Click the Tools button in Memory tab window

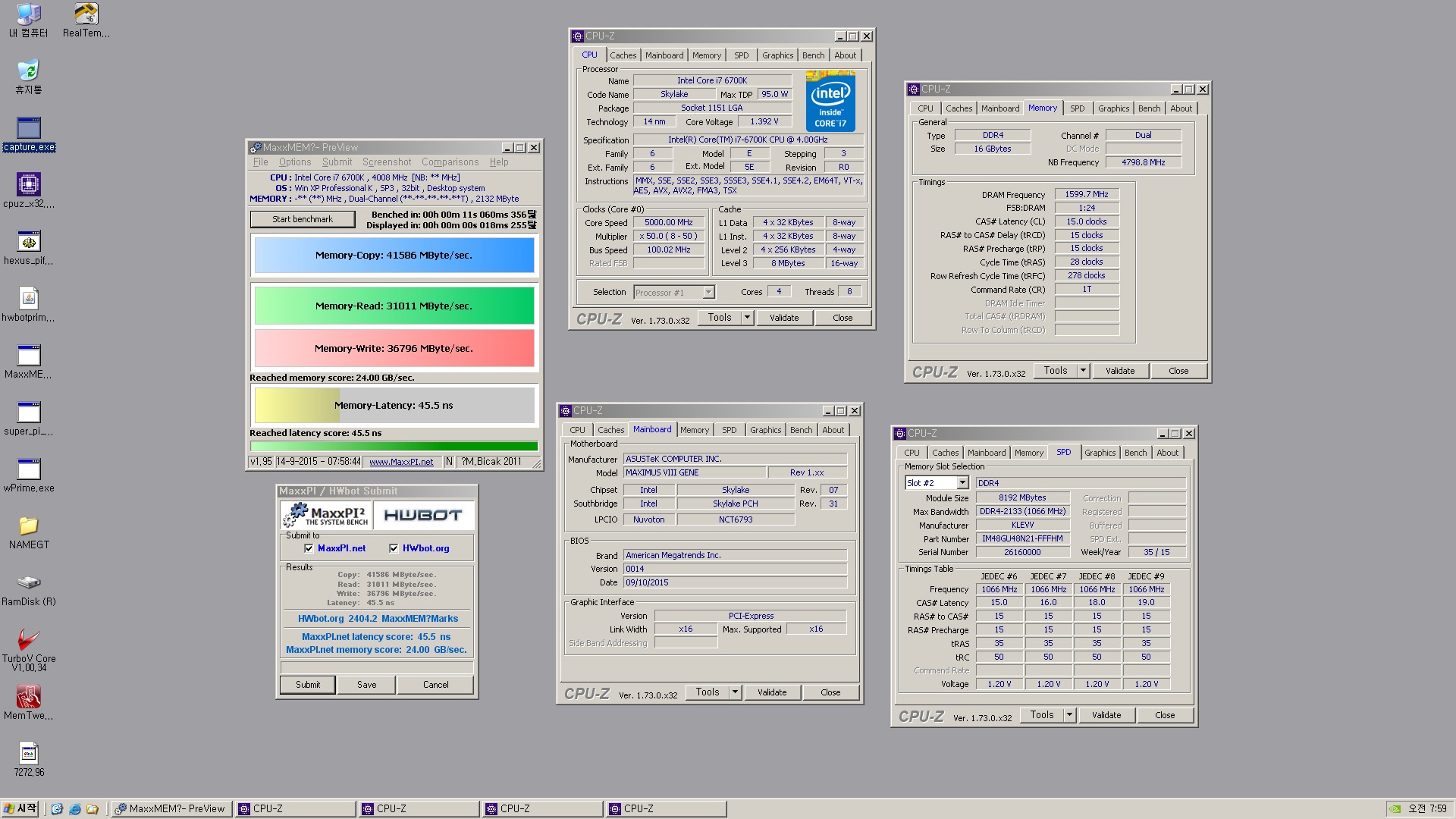(x=1056, y=371)
